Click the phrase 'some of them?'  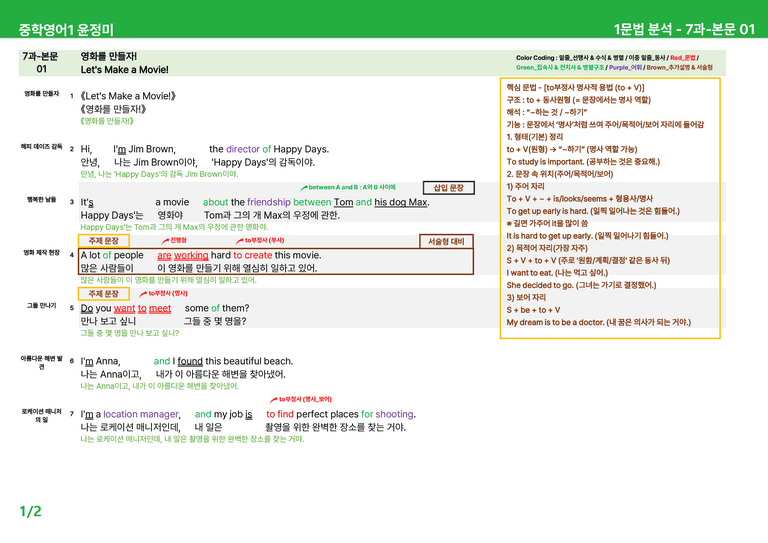tap(217, 308)
